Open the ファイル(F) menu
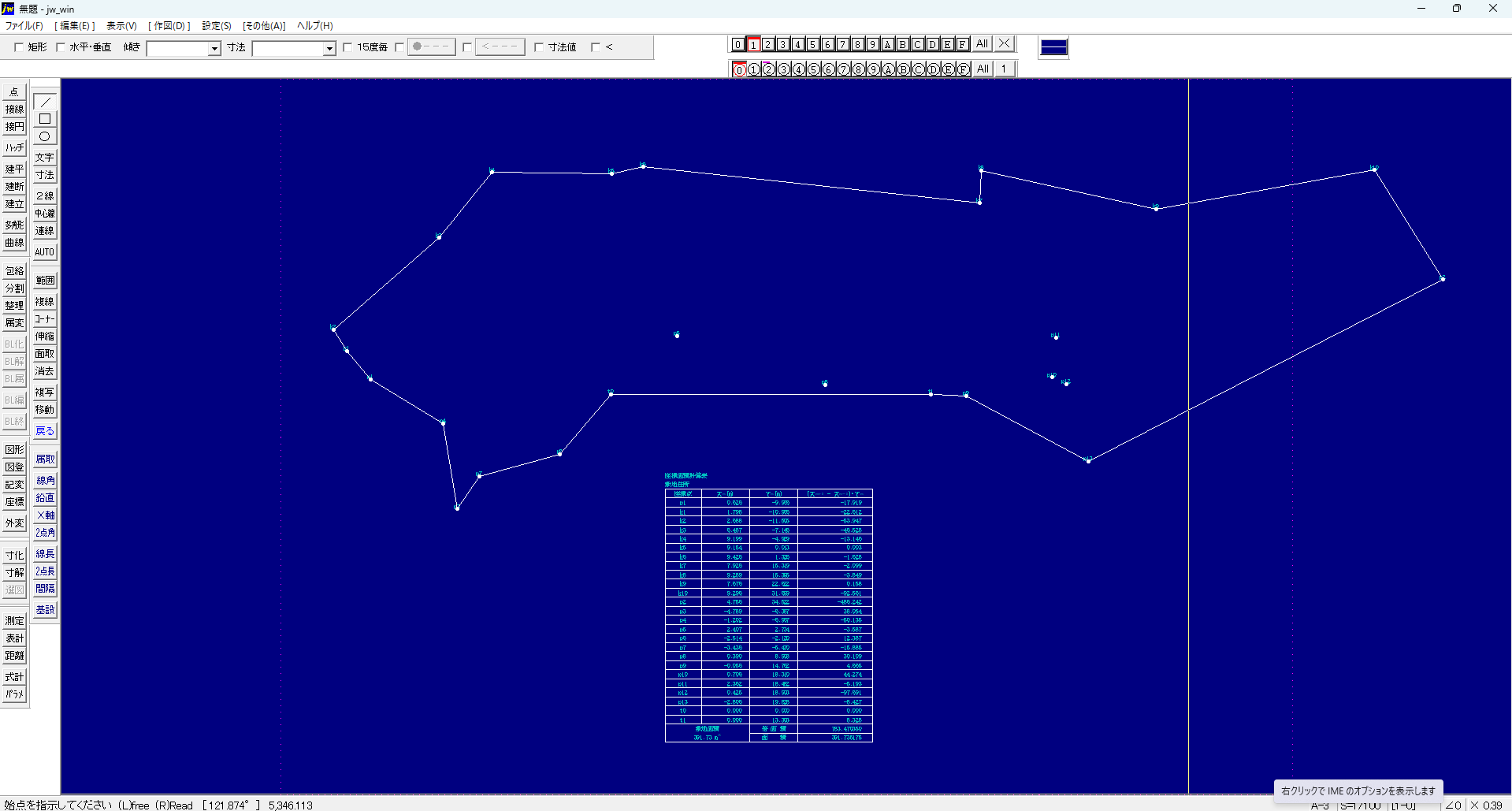Viewport: 1512px width, 811px height. [24, 26]
